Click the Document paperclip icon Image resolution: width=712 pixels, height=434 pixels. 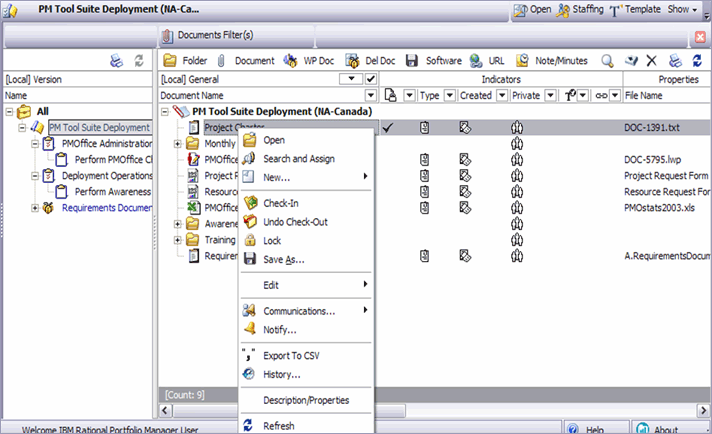point(221,60)
